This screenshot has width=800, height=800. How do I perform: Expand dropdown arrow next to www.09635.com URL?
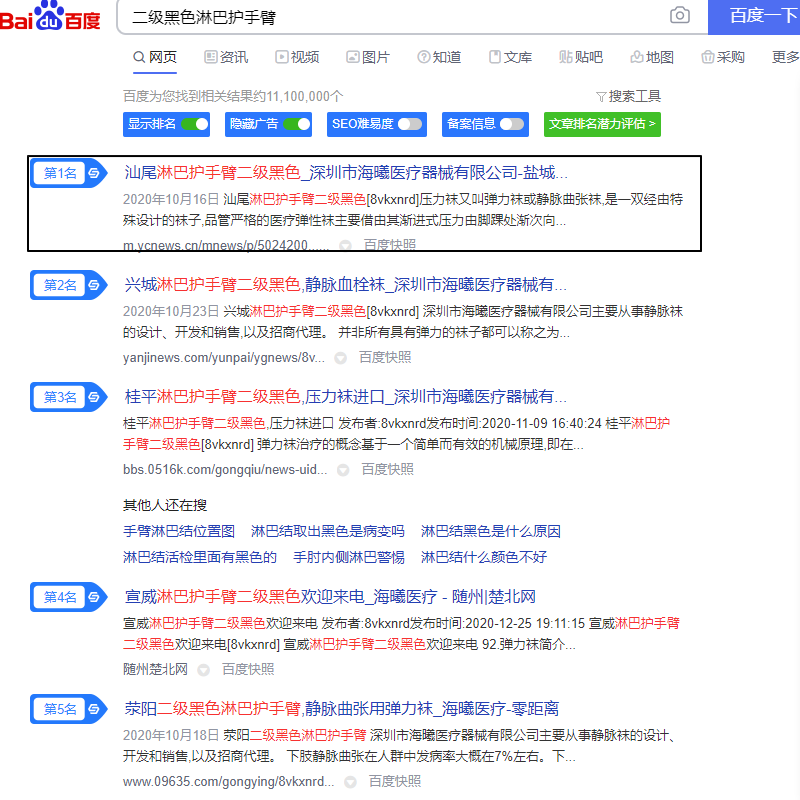(350, 782)
